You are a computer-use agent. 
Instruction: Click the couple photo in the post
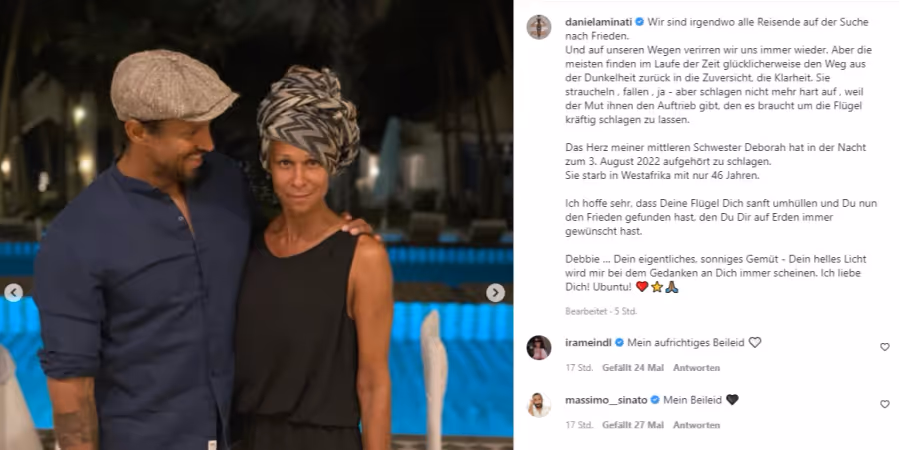(257, 225)
